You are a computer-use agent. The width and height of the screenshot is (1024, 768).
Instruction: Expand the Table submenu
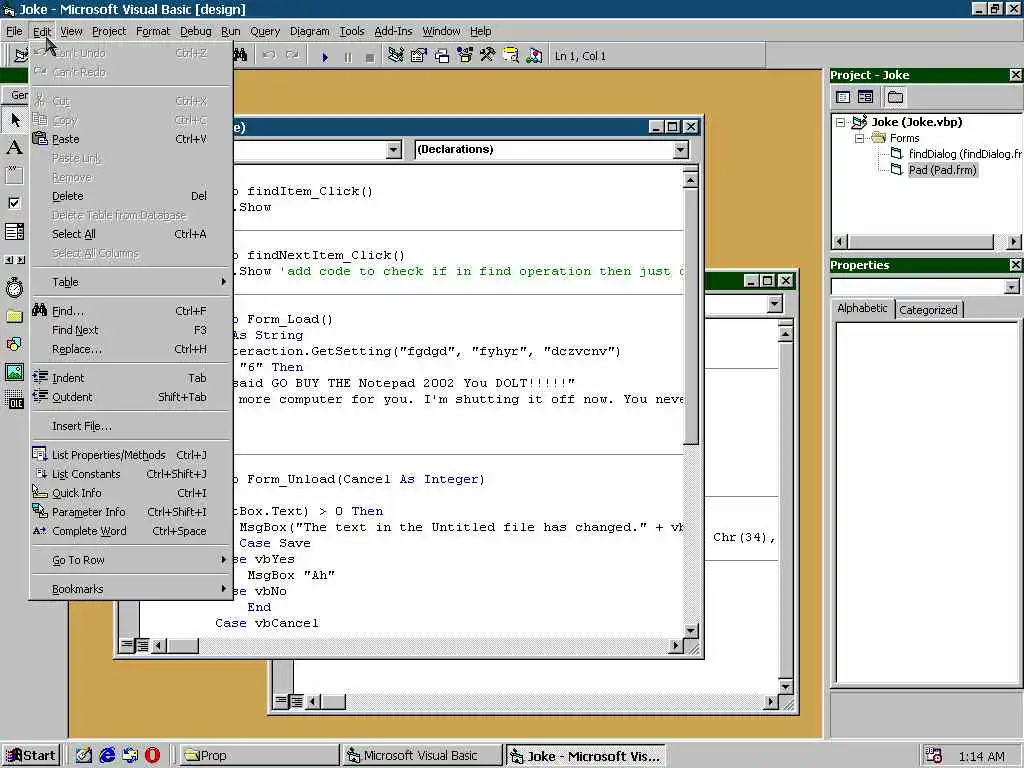pos(131,282)
